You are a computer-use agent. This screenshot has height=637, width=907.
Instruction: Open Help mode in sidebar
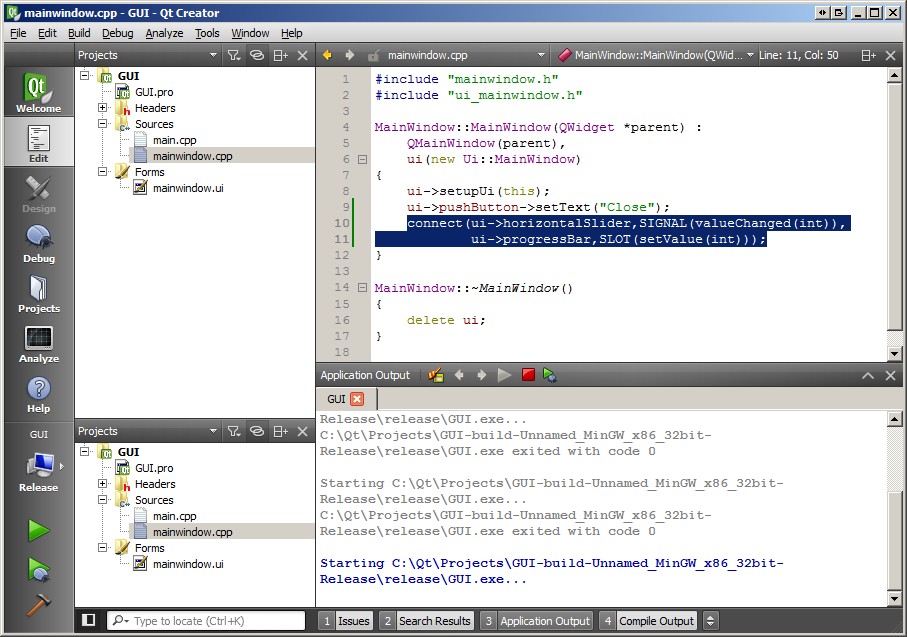coord(38,393)
